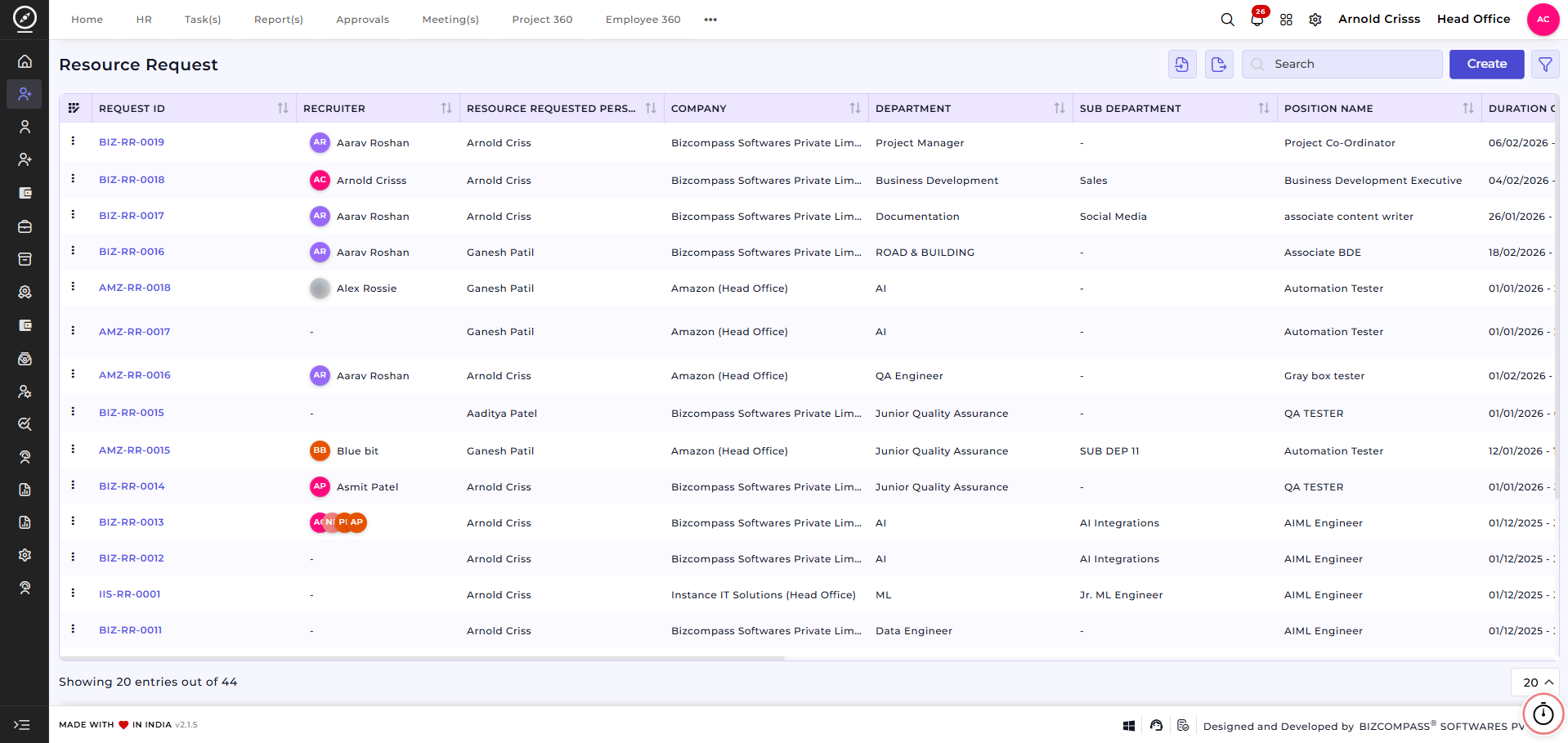This screenshot has height=743, width=1568.
Task: Expand the sidebar using the bottom-left menu icon
Action: point(22,725)
